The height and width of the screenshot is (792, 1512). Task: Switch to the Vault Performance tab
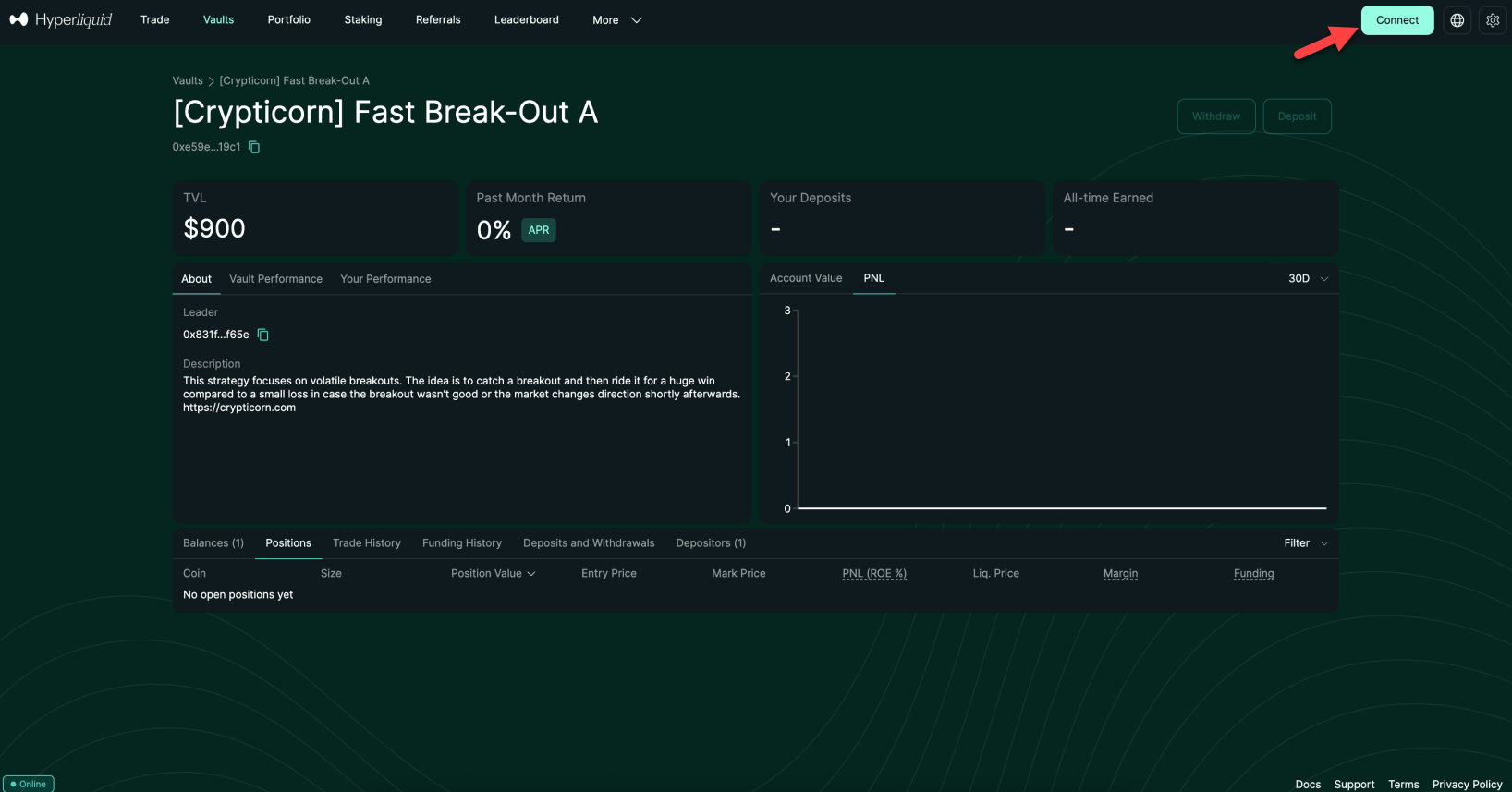(275, 279)
